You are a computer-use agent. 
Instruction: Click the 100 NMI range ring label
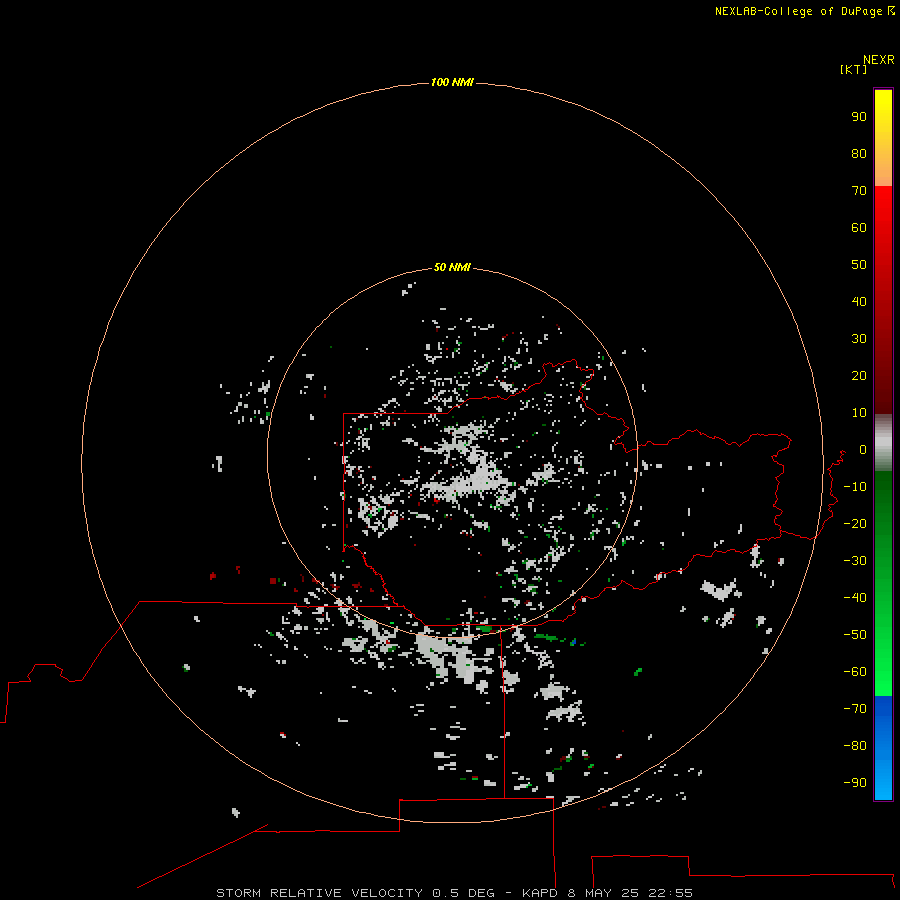point(452,82)
